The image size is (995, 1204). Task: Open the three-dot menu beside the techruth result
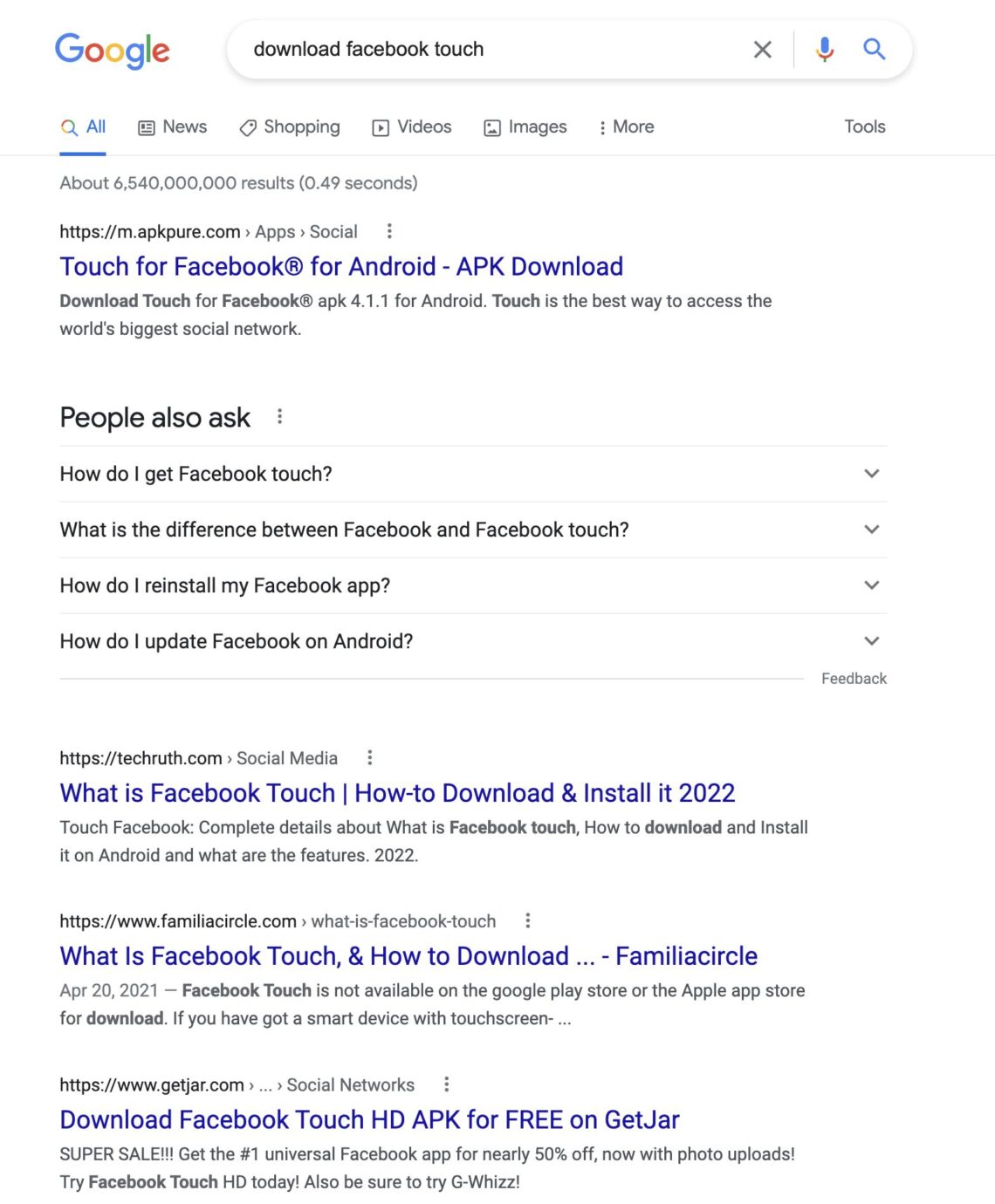coord(370,757)
